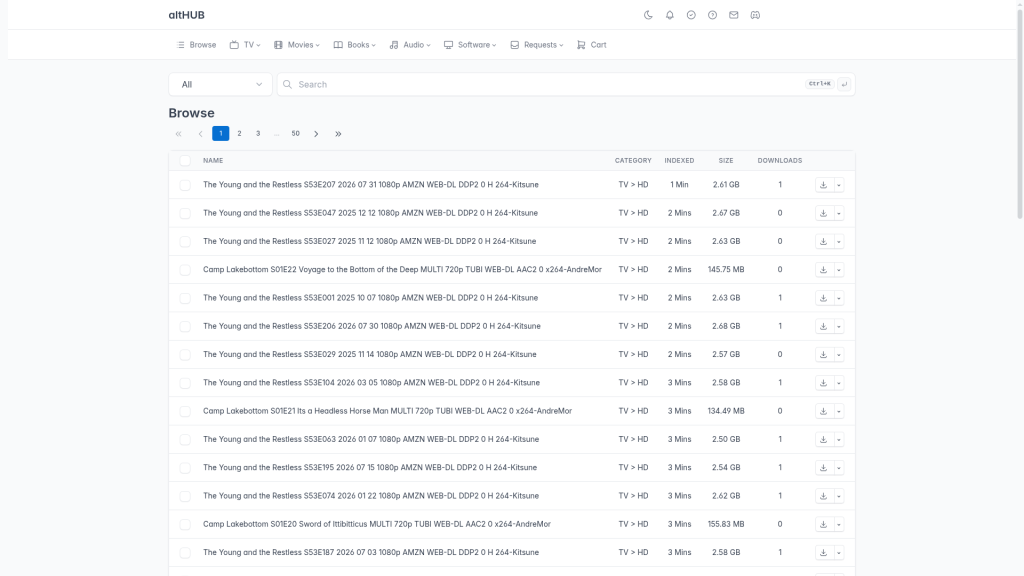
Task: Download S53E207 Young and the Restless release
Action: pyautogui.click(x=824, y=185)
